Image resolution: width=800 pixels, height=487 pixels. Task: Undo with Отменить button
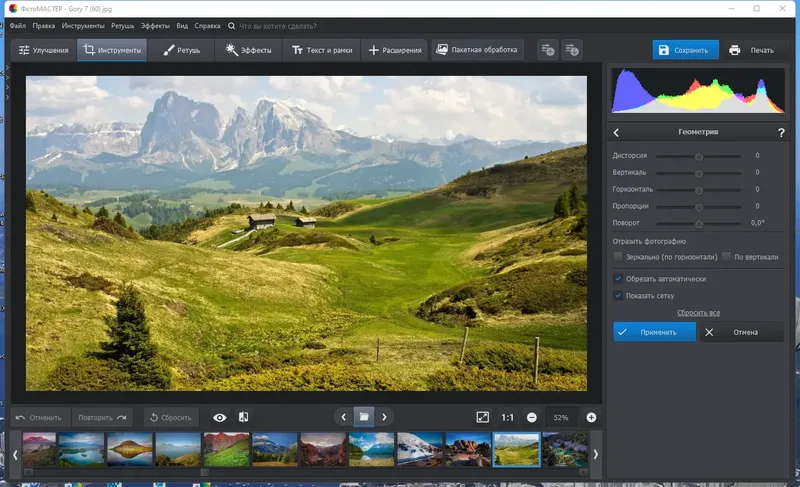(x=39, y=417)
